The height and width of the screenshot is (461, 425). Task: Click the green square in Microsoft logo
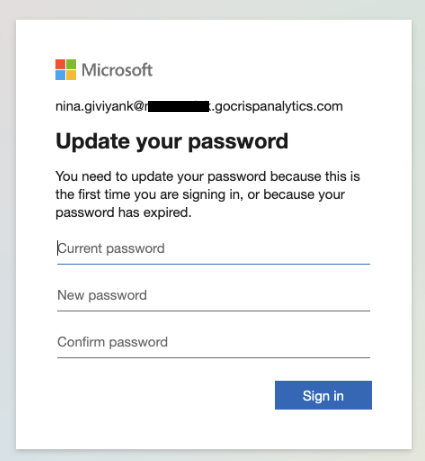(x=71, y=64)
